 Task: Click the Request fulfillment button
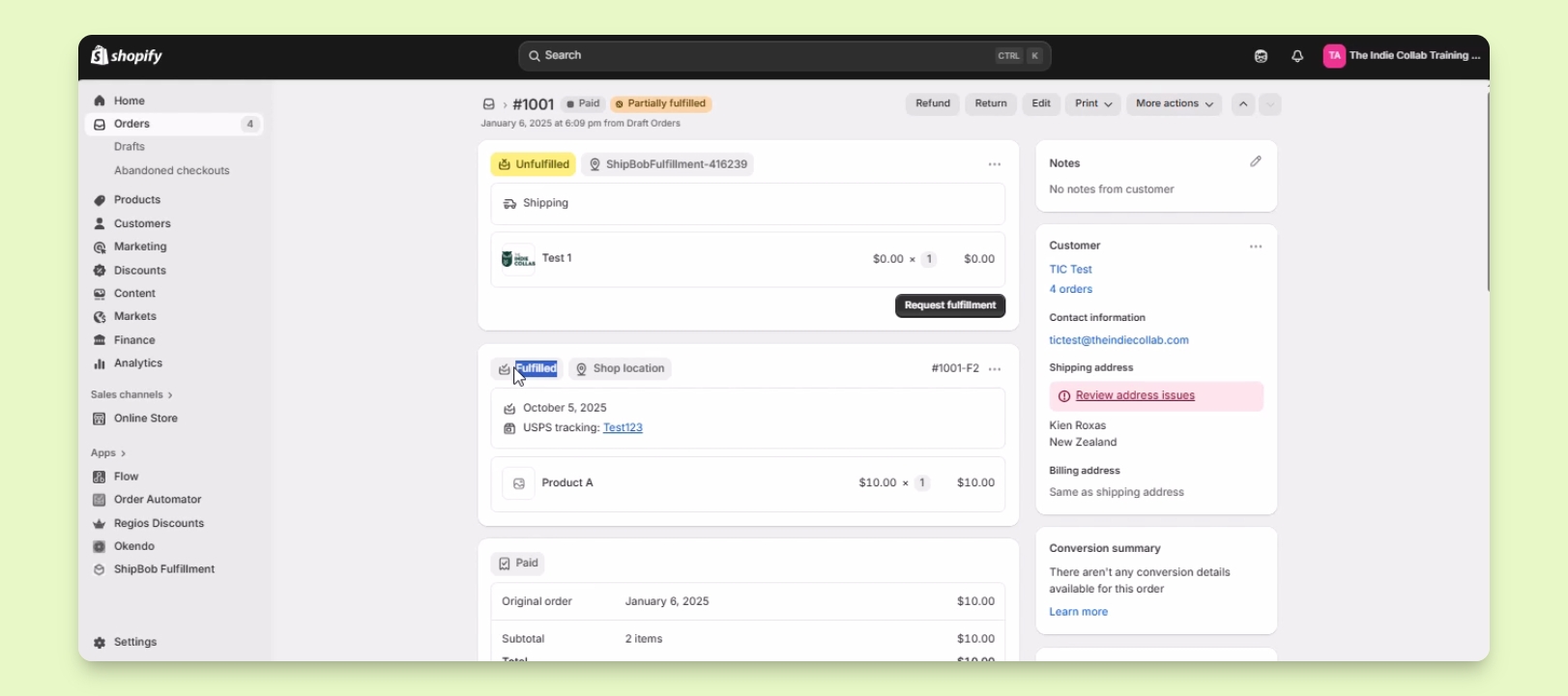point(950,305)
